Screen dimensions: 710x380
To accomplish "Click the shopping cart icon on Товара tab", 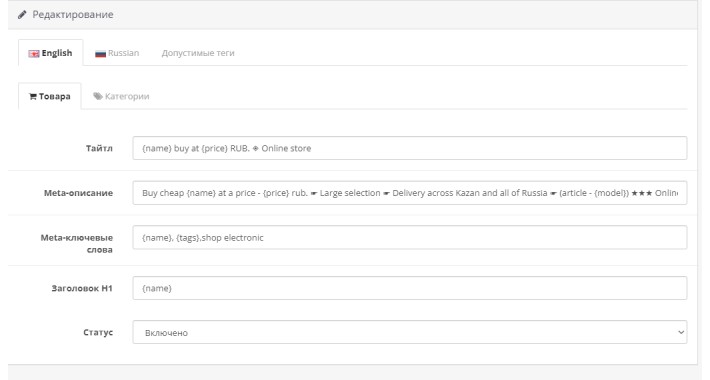I will click(33, 96).
